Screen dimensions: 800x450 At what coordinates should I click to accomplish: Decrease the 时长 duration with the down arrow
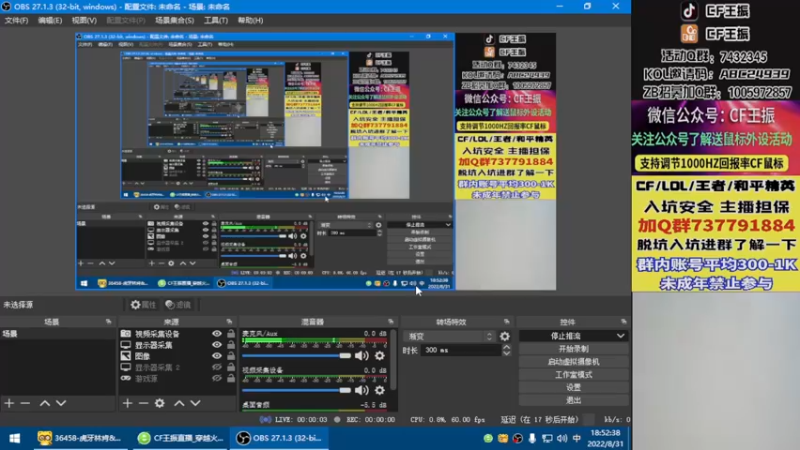tap(506, 353)
